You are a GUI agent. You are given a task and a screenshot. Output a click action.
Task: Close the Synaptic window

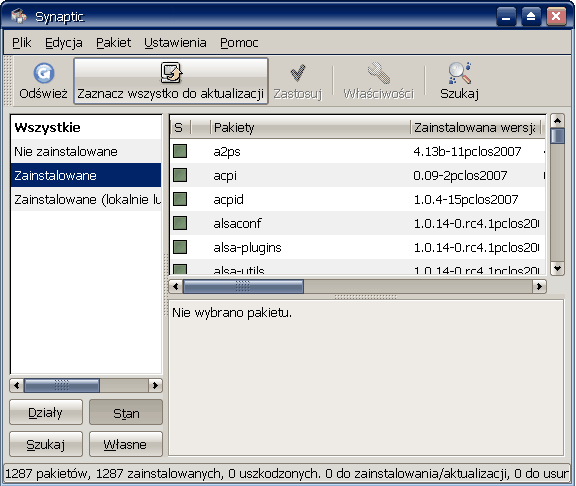tap(556, 17)
